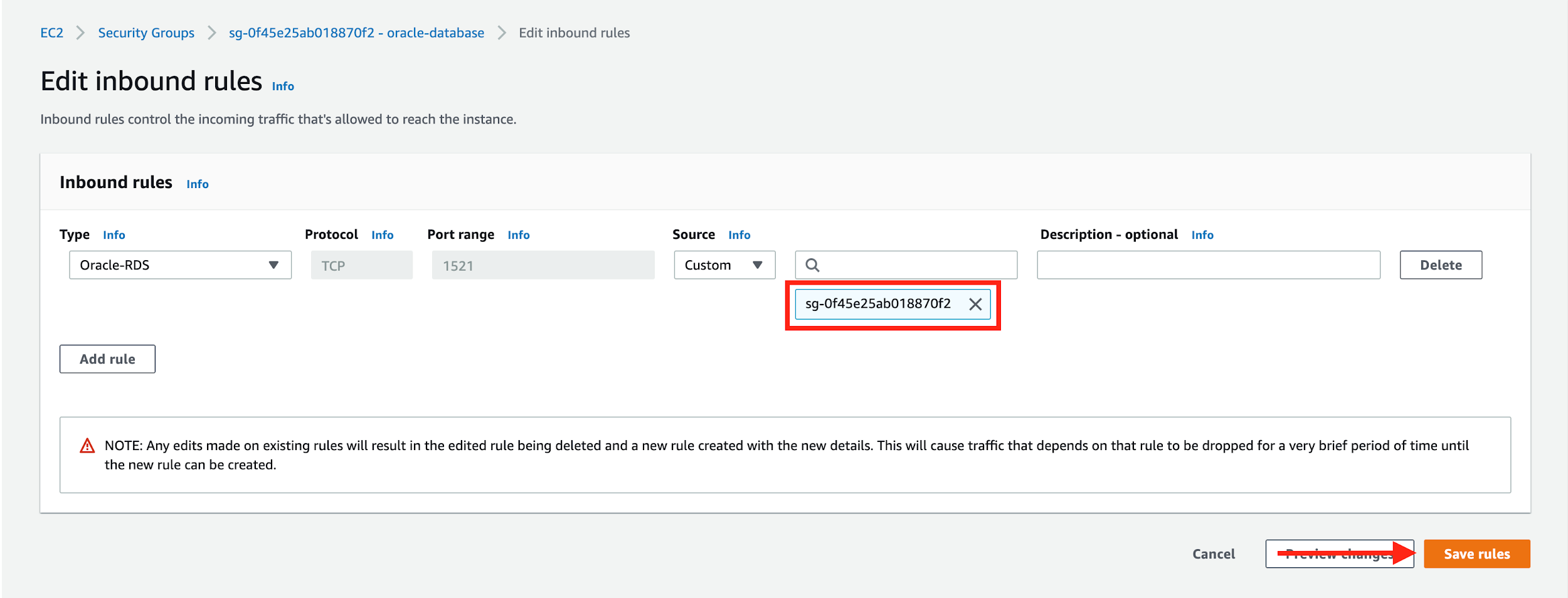
Task: Click the Add rule button
Action: click(x=107, y=359)
